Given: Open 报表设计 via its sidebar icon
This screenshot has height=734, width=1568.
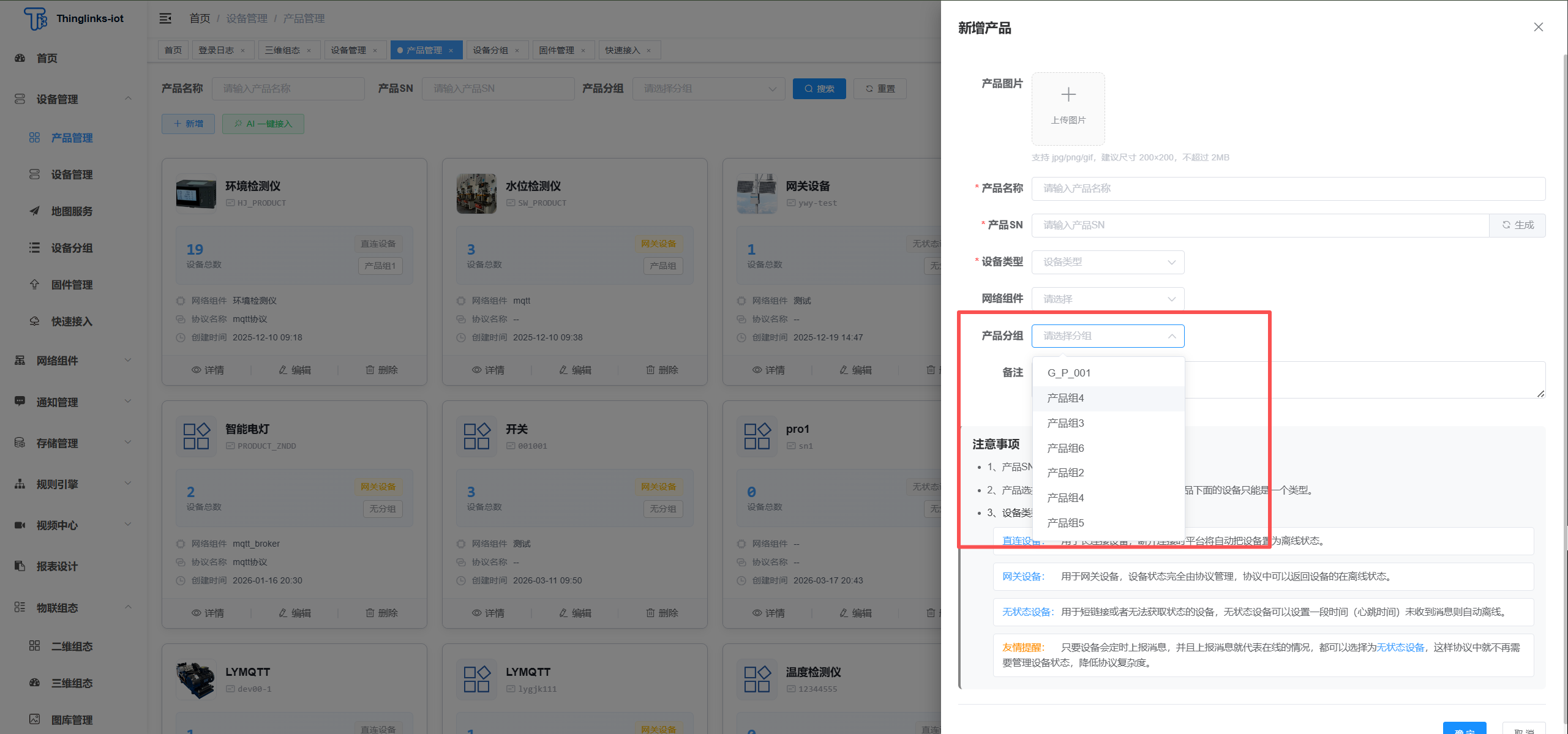Looking at the screenshot, I should (20, 566).
